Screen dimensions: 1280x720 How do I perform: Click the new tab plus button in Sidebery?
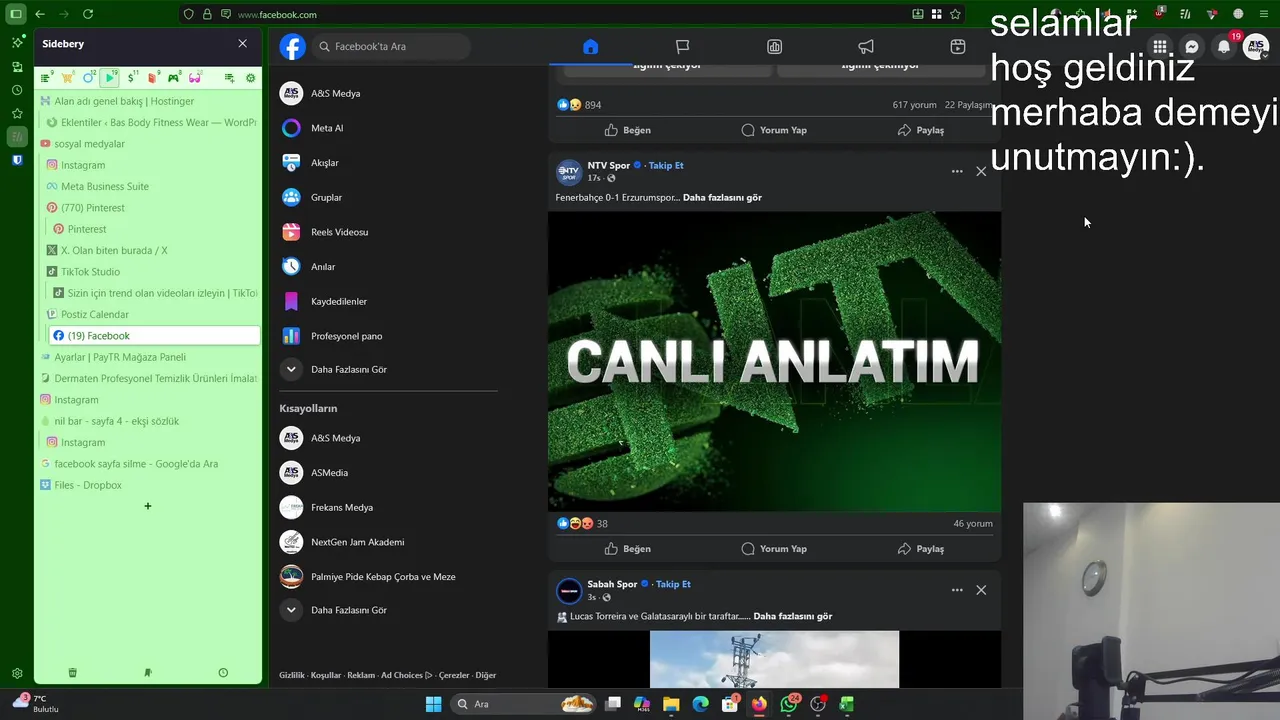pyautogui.click(x=148, y=506)
